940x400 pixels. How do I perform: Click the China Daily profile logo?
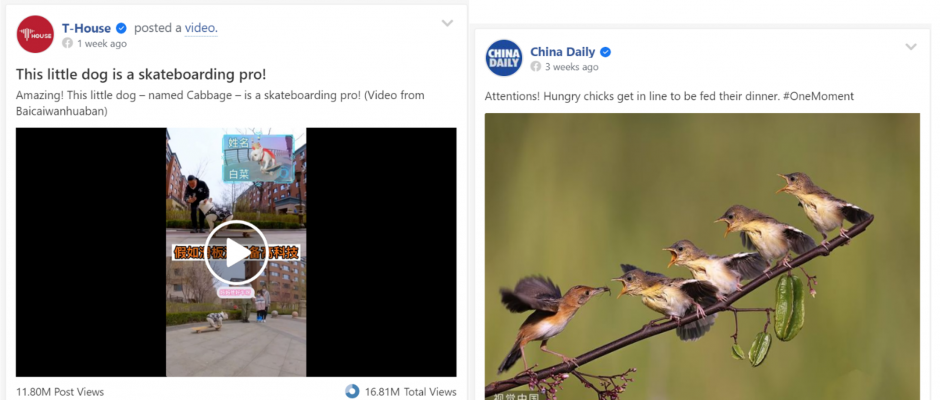click(x=504, y=58)
